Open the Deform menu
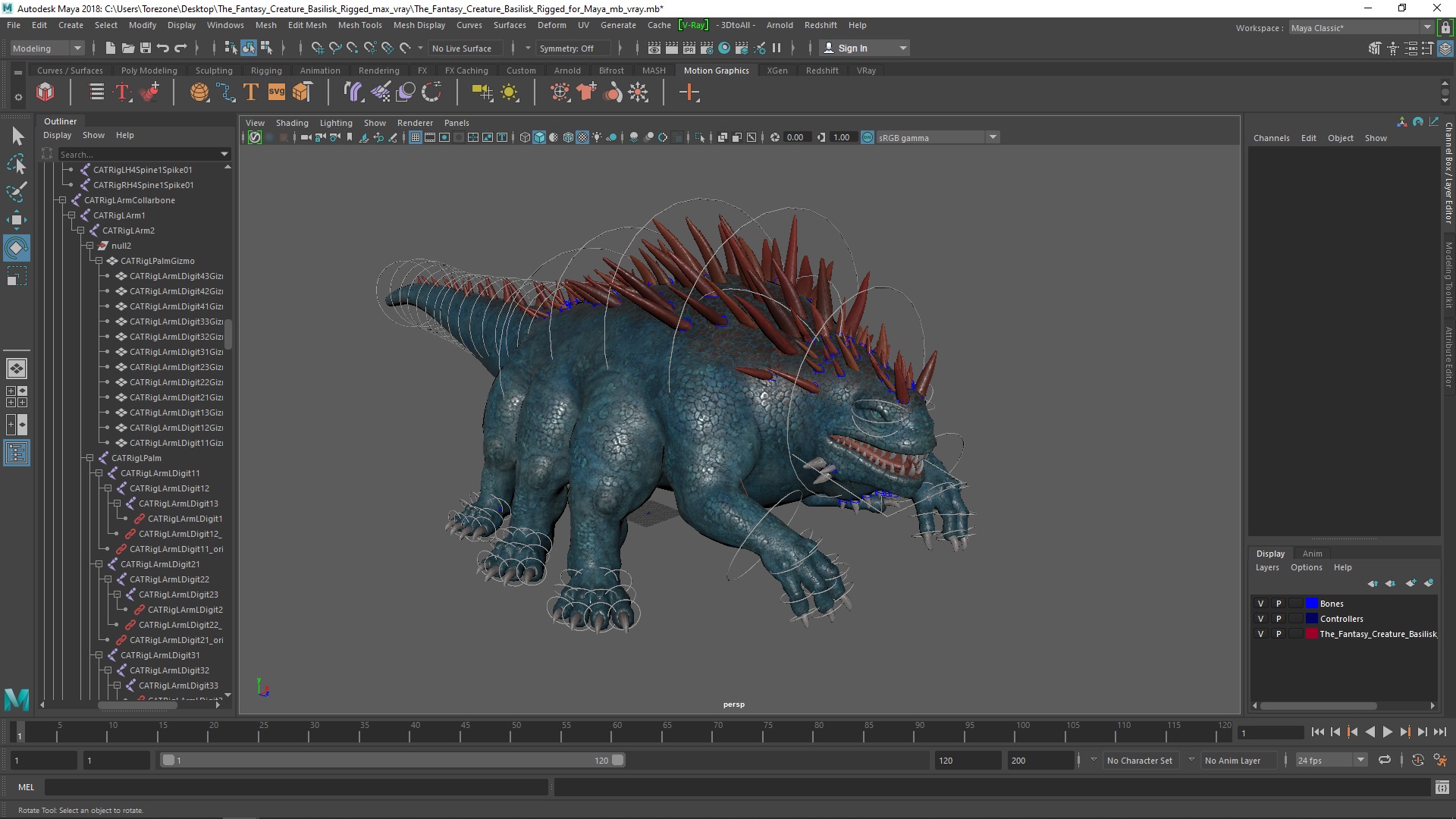 [551, 25]
